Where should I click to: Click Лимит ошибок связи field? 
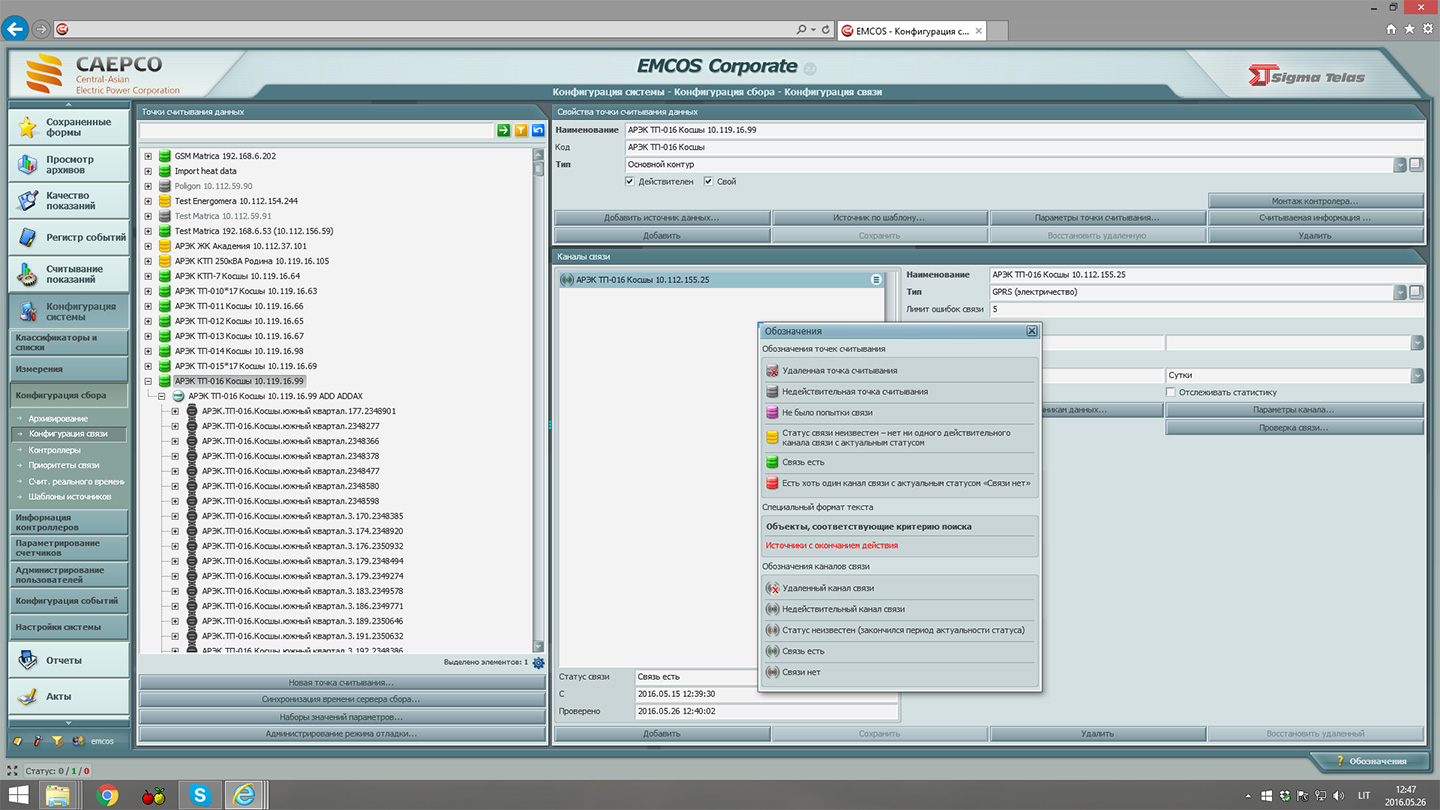tap(1206, 309)
